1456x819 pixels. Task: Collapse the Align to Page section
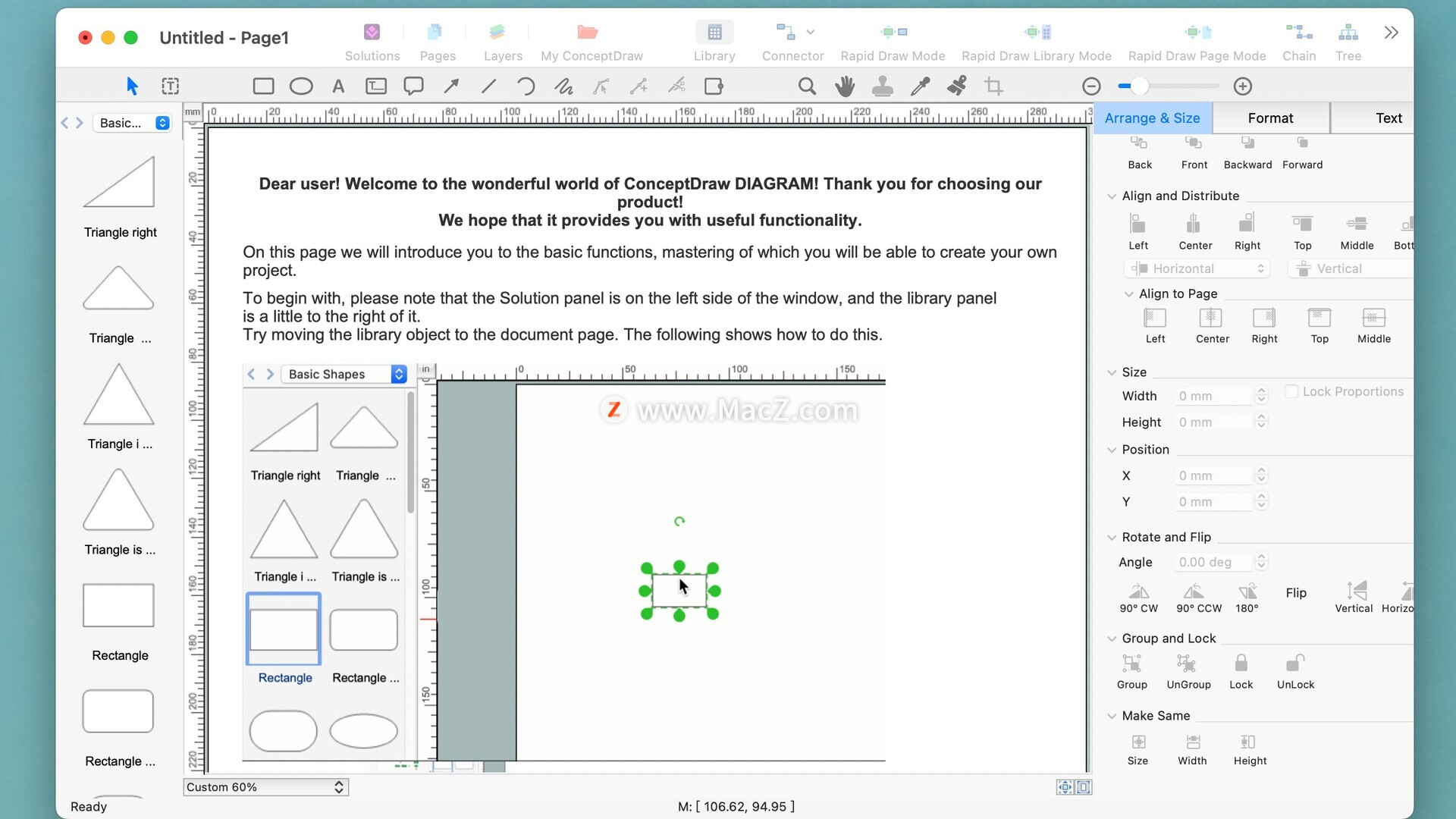point(1128,294)
